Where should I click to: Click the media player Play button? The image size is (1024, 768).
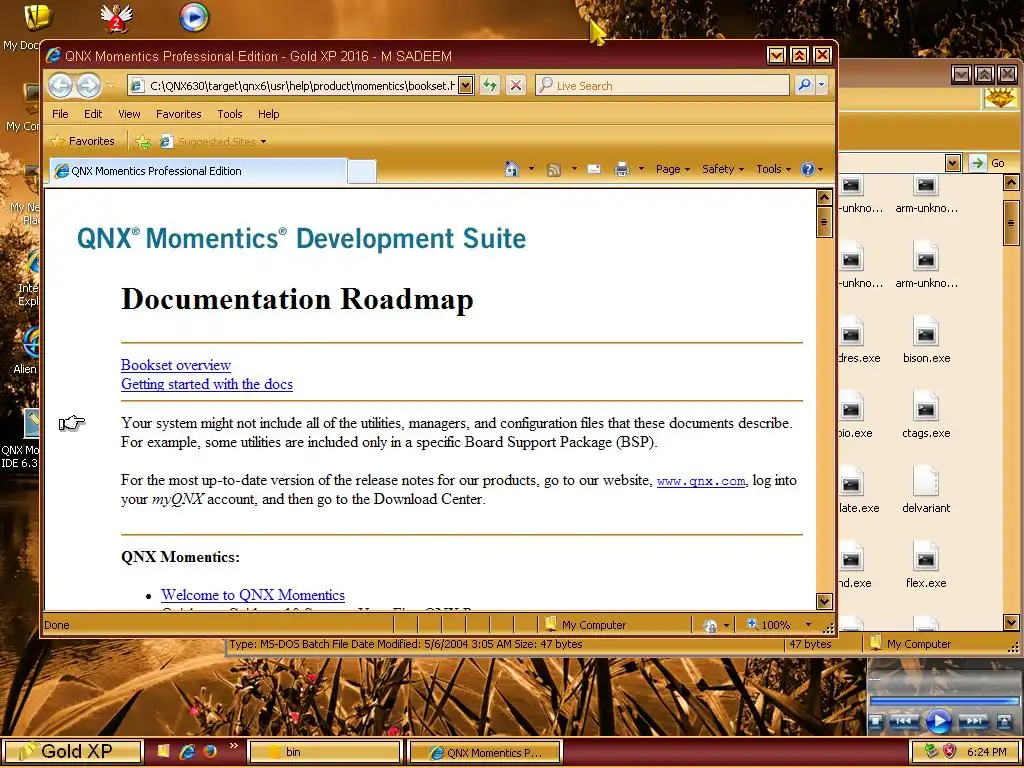pyautogui.click(x=938, y=721)
